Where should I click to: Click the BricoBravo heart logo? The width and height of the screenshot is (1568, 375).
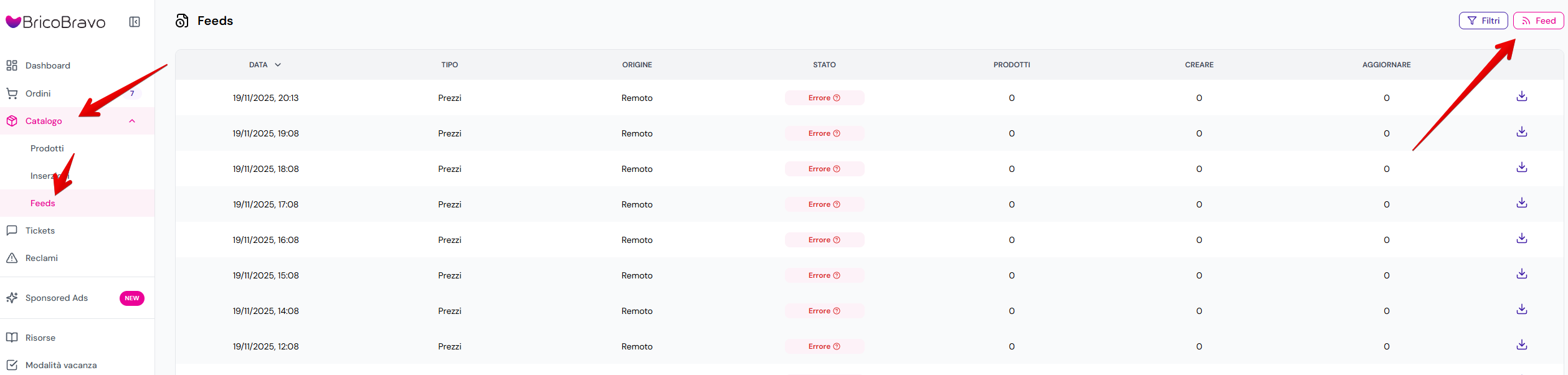tap(13, 22)
